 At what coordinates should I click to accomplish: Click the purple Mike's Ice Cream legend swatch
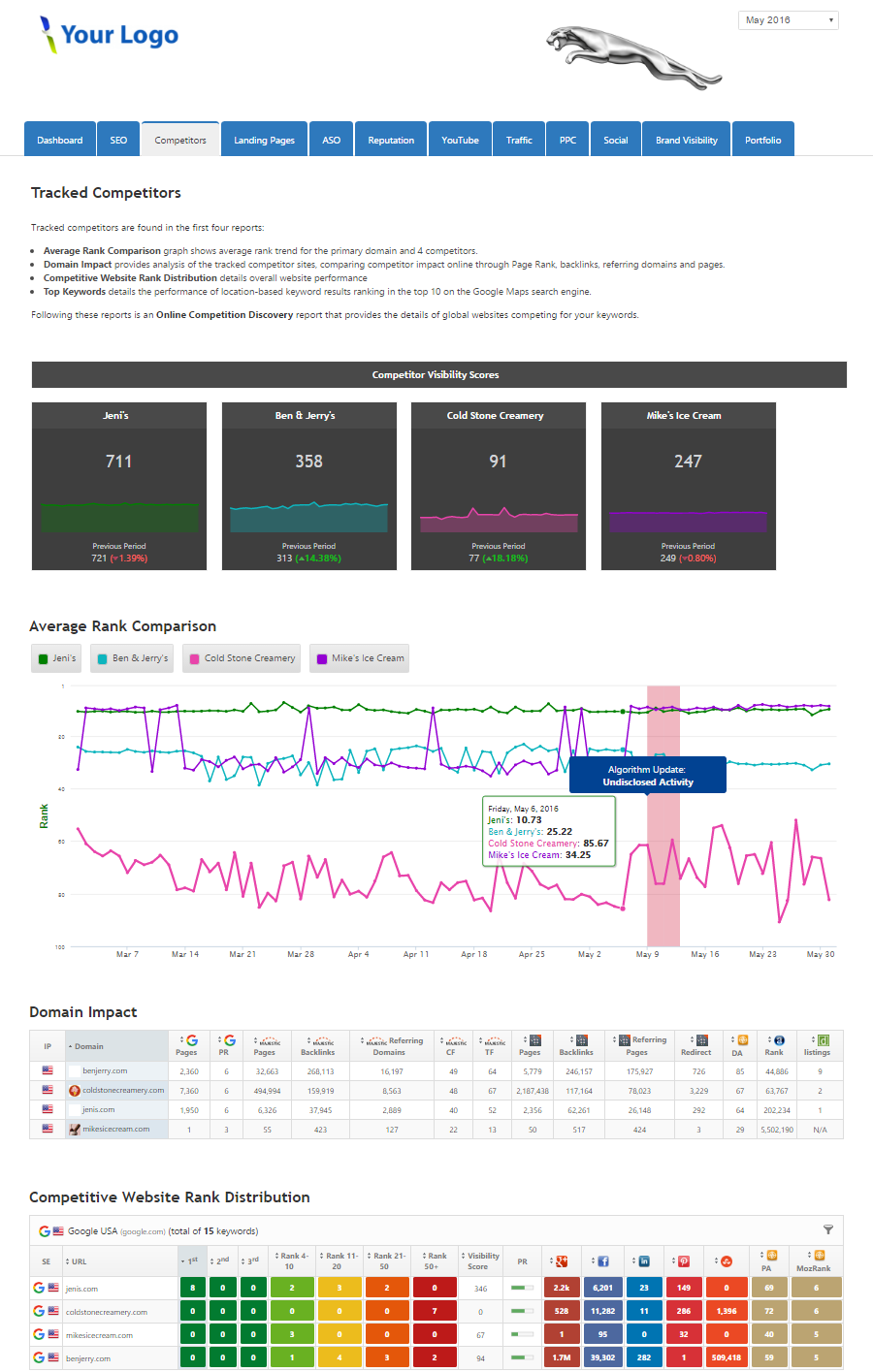click(322, 658)
